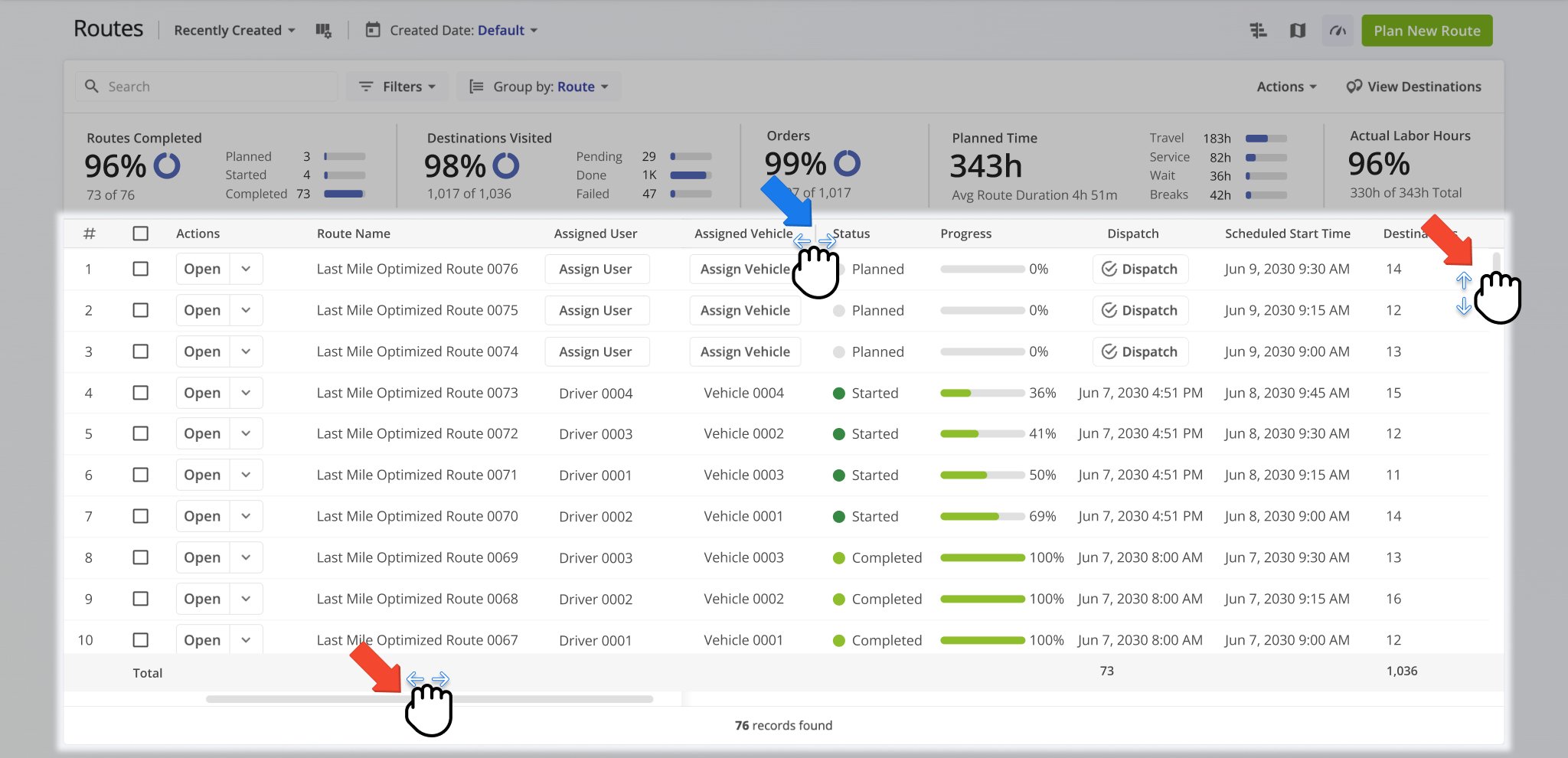Click the 36% progress bar for Route 0073
The width and height of the screenshot is (1568, 758).
pos(982,393)
